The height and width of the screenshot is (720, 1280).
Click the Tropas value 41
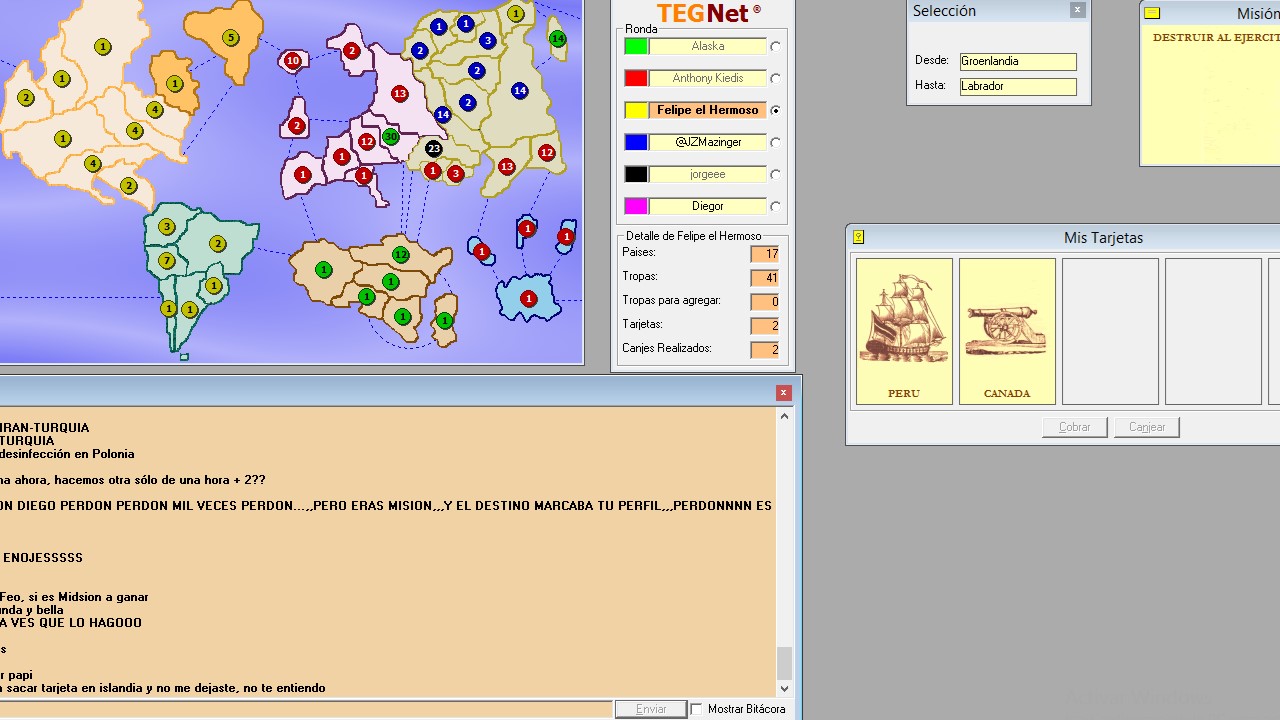pyautogui.click(x=765, y=278)
